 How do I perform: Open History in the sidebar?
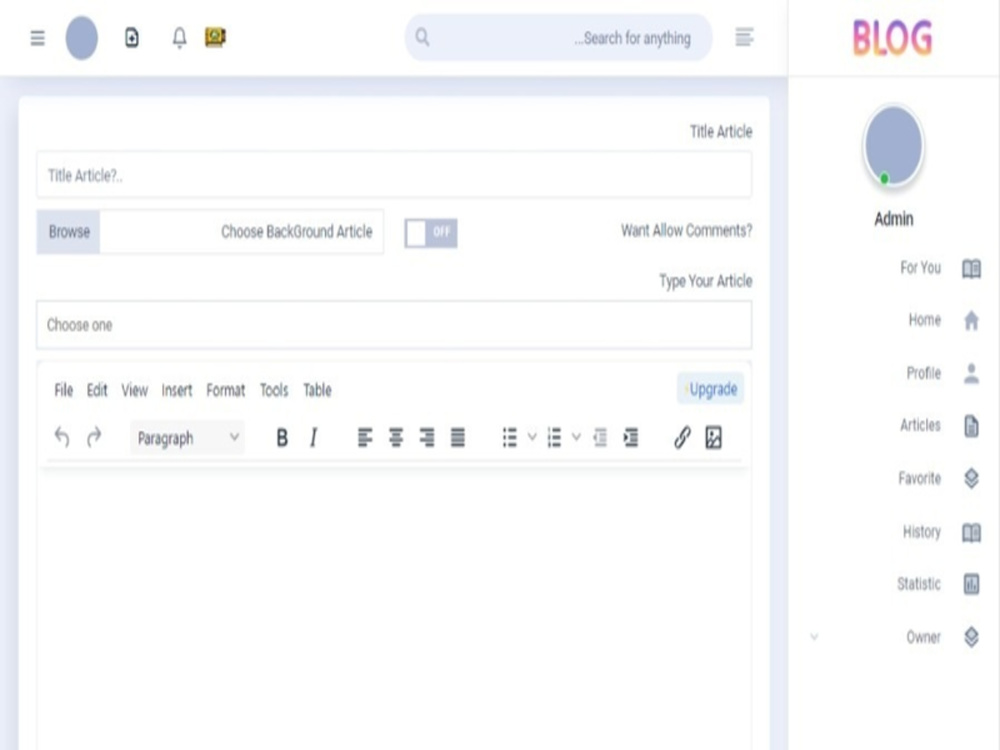point(922,531)
